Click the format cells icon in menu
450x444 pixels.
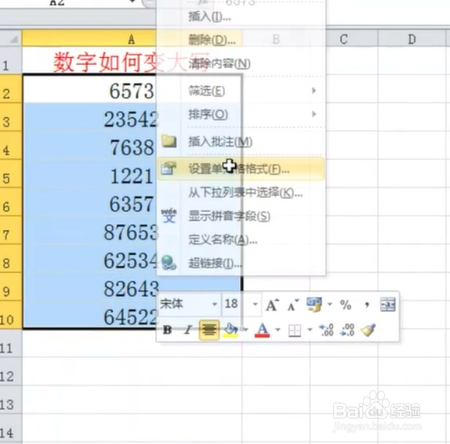pyautogui.click(x=169, y=169)
